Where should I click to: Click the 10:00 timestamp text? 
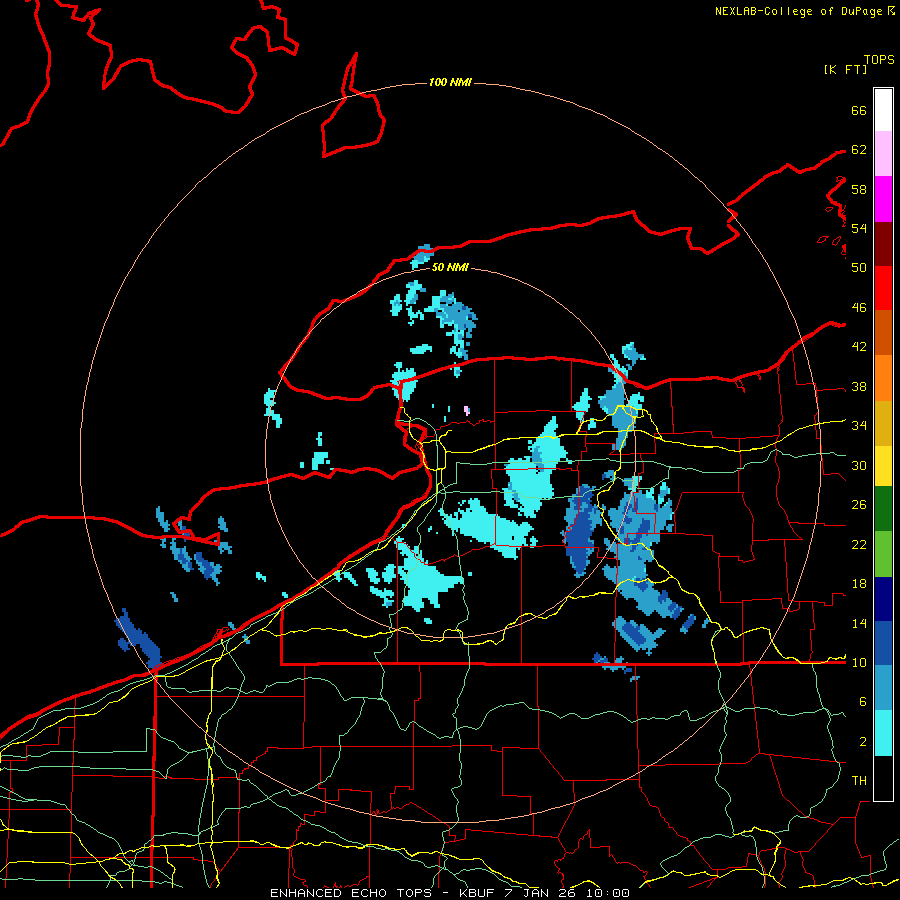[608, 893]
